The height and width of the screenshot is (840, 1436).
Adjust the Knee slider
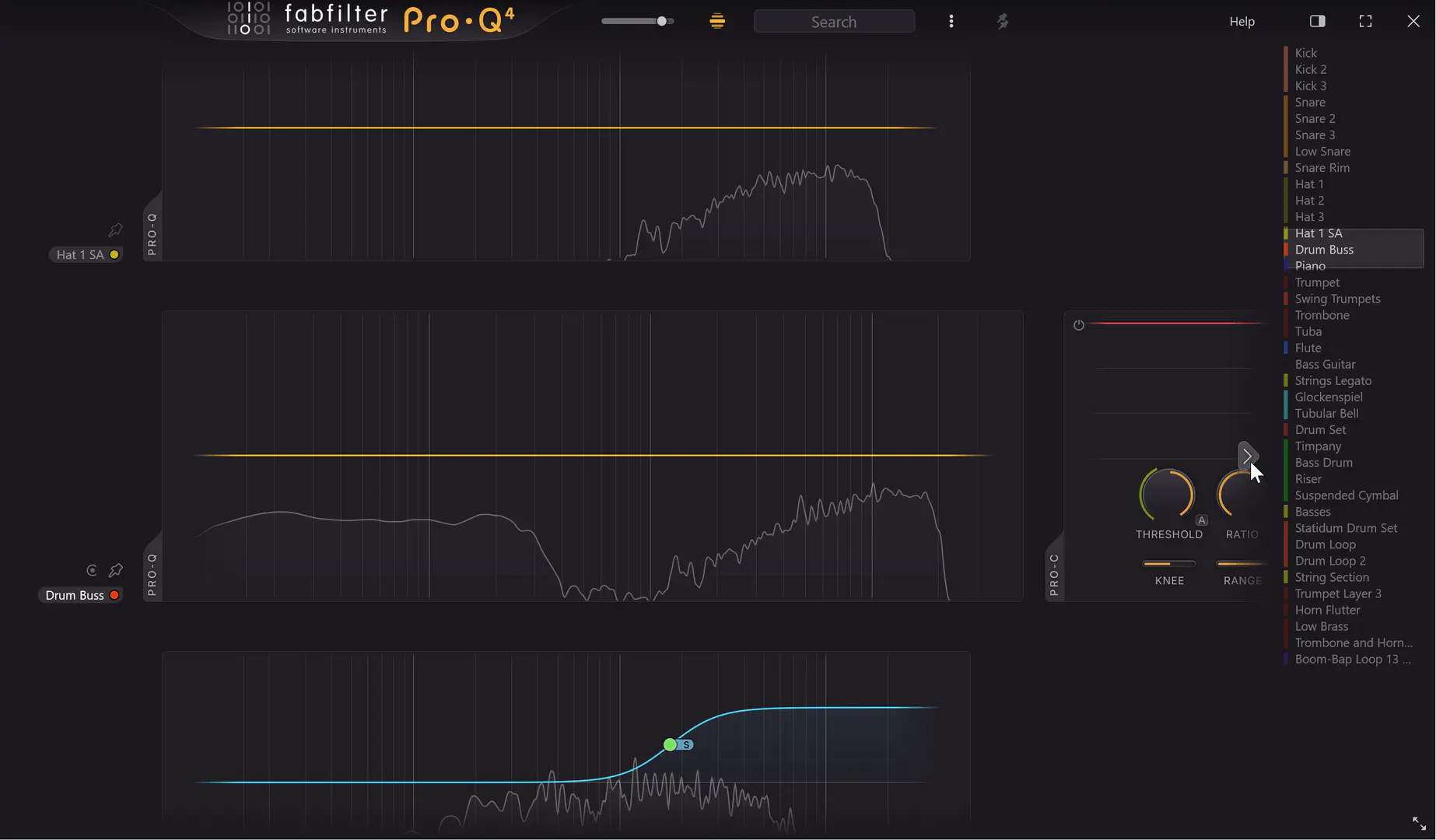(1168, 563)
